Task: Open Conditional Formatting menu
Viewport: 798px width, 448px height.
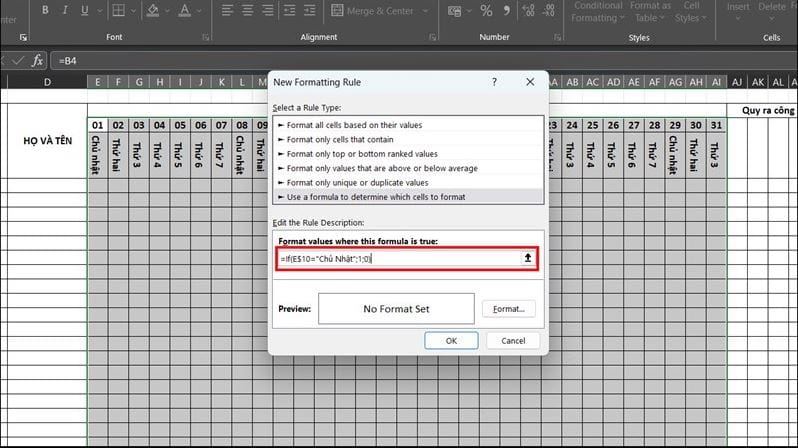Action: pos(597,12)
